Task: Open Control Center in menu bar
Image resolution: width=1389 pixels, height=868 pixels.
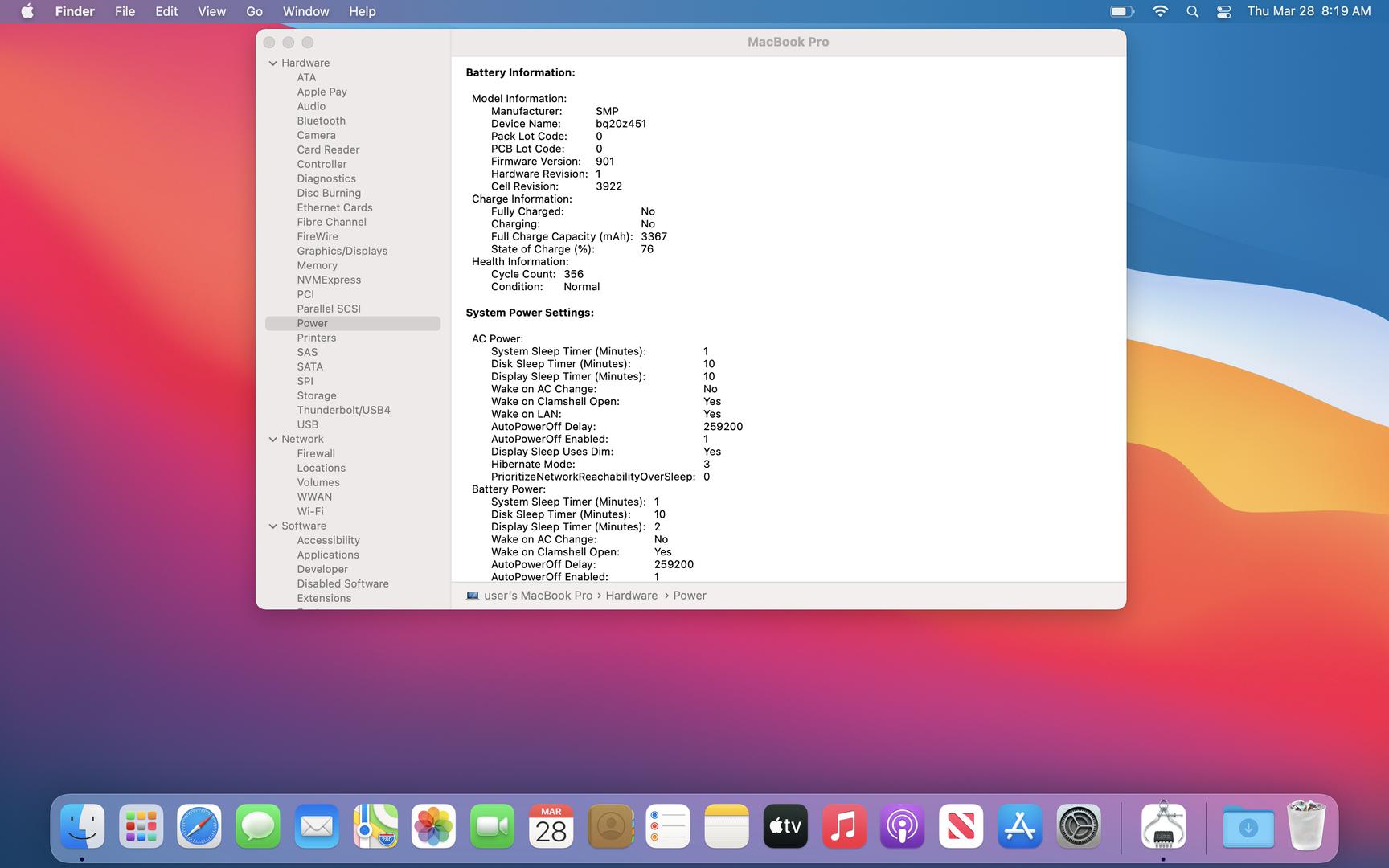Action: pos(1223,11)
